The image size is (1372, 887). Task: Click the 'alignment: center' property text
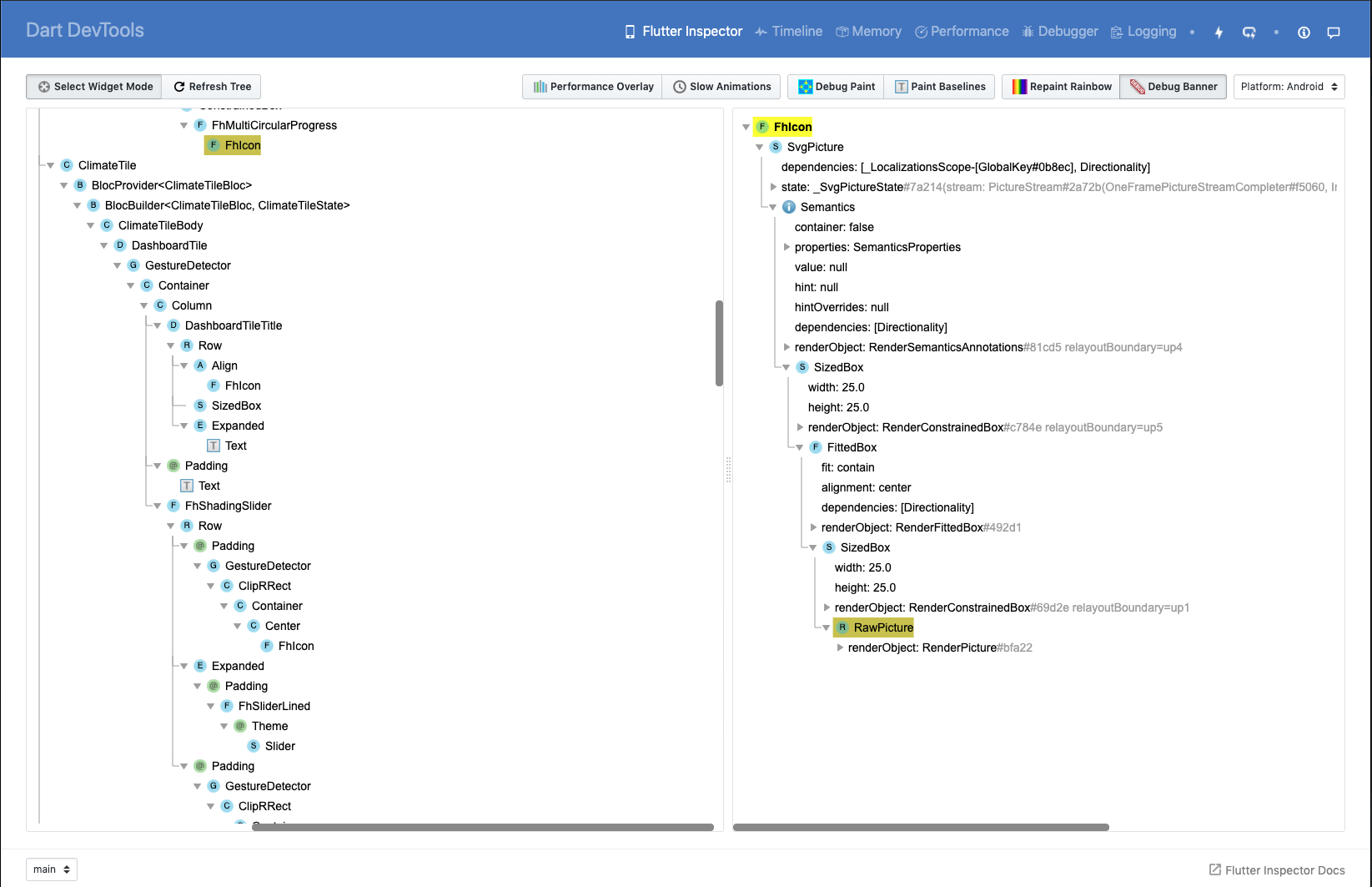tap(866, 487)
